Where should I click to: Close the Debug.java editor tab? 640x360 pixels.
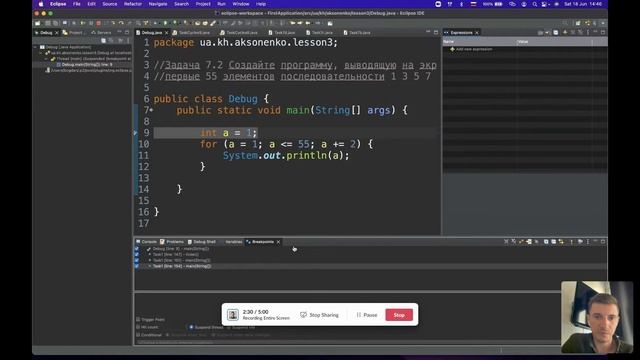pyautogui.click(x=166, y=33)
